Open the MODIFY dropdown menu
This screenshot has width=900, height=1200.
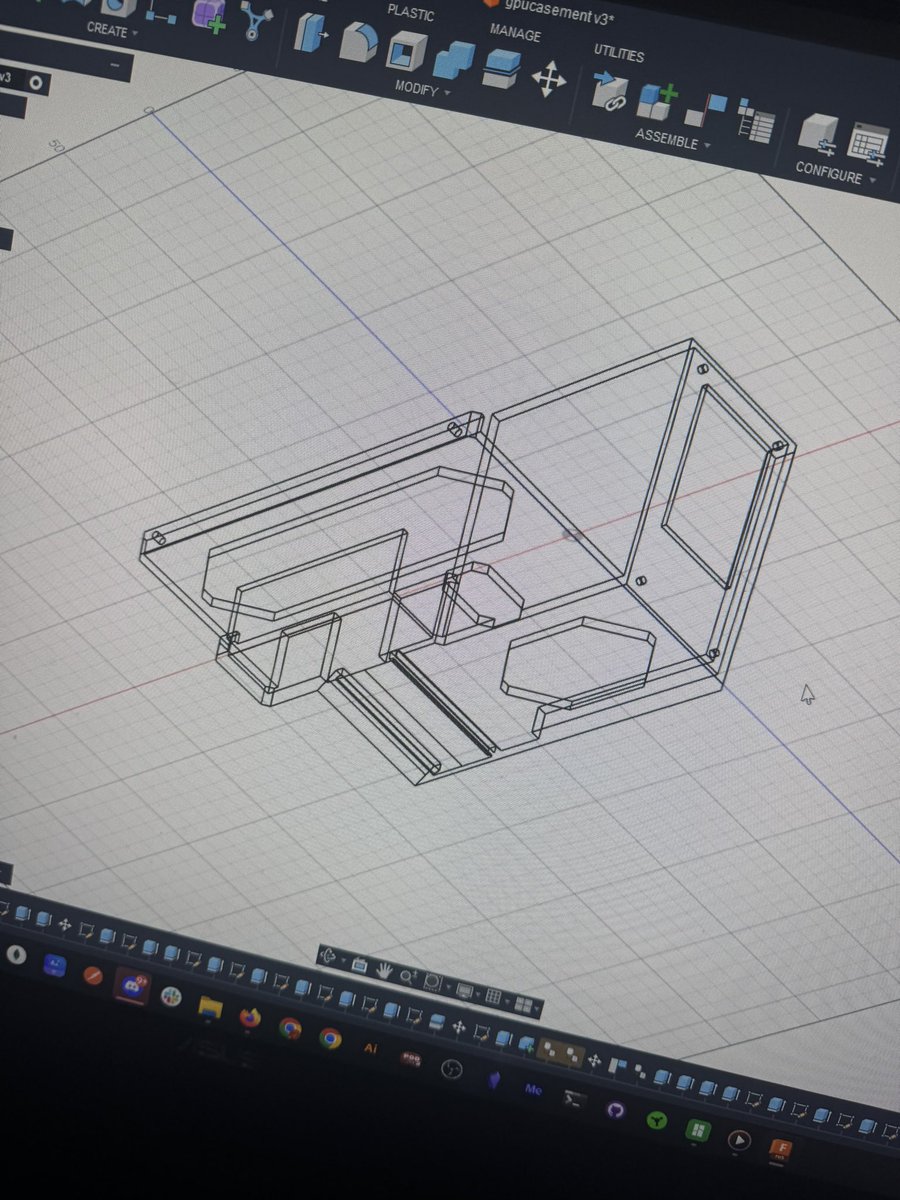tap(422, 89)
